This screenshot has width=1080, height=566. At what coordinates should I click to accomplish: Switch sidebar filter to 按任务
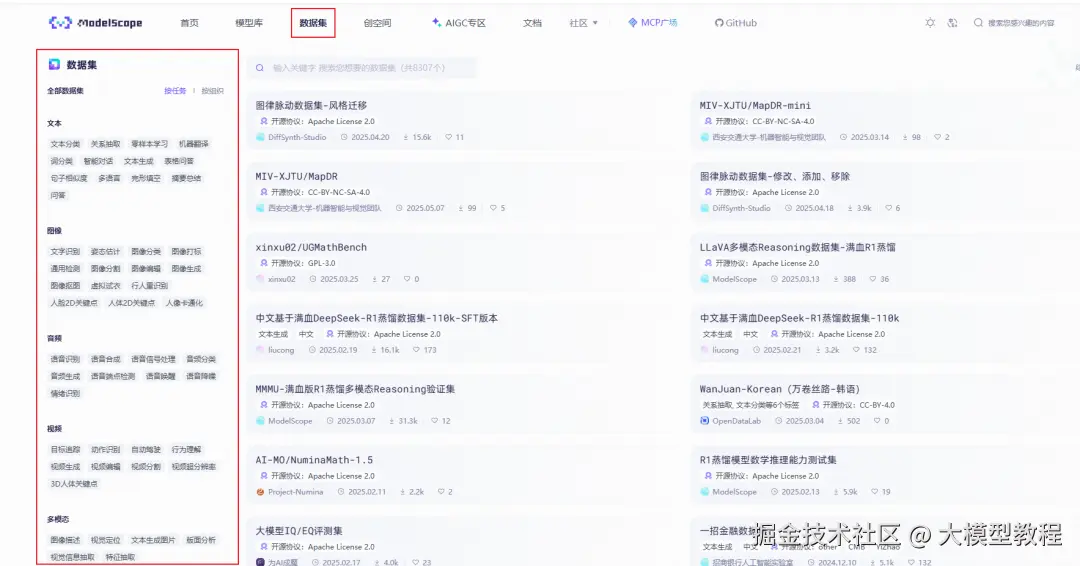(175, 91)
